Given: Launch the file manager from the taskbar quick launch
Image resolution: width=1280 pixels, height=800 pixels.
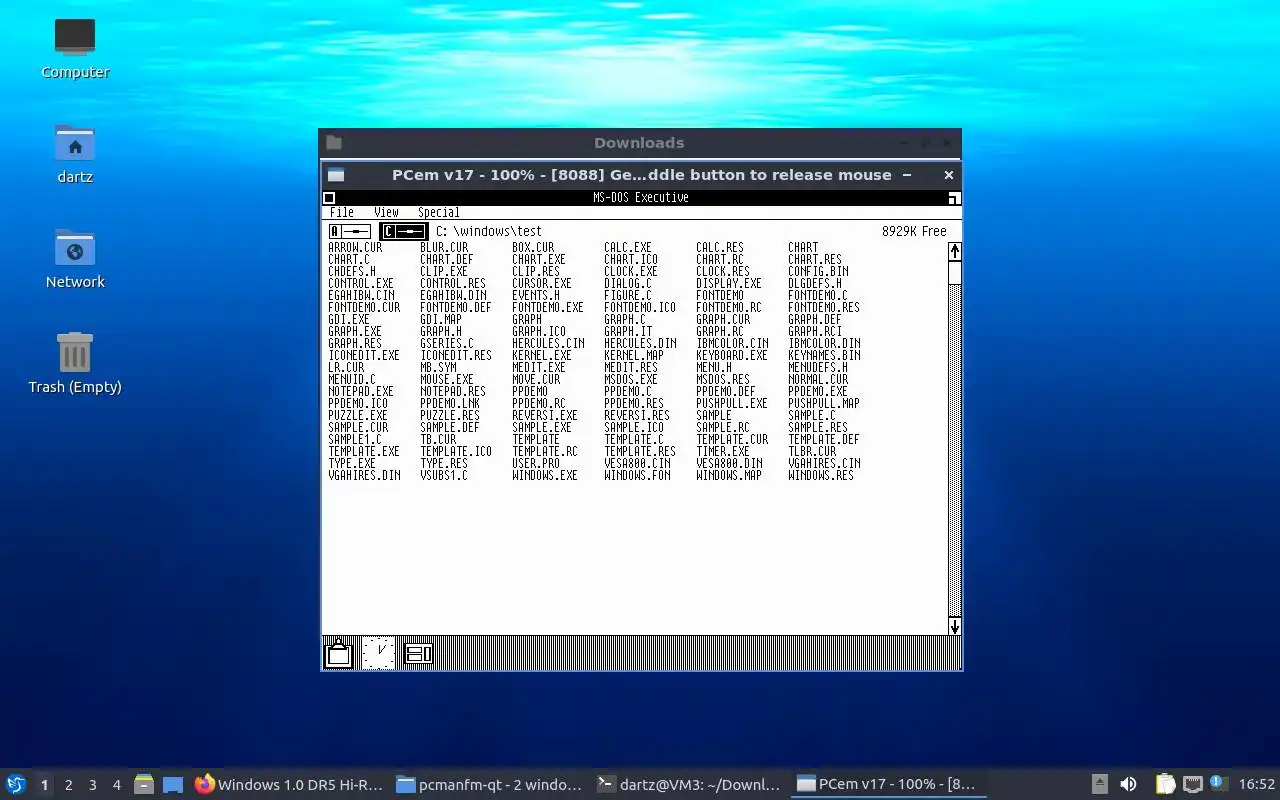Looking at the screenshot, I should 144,785.
